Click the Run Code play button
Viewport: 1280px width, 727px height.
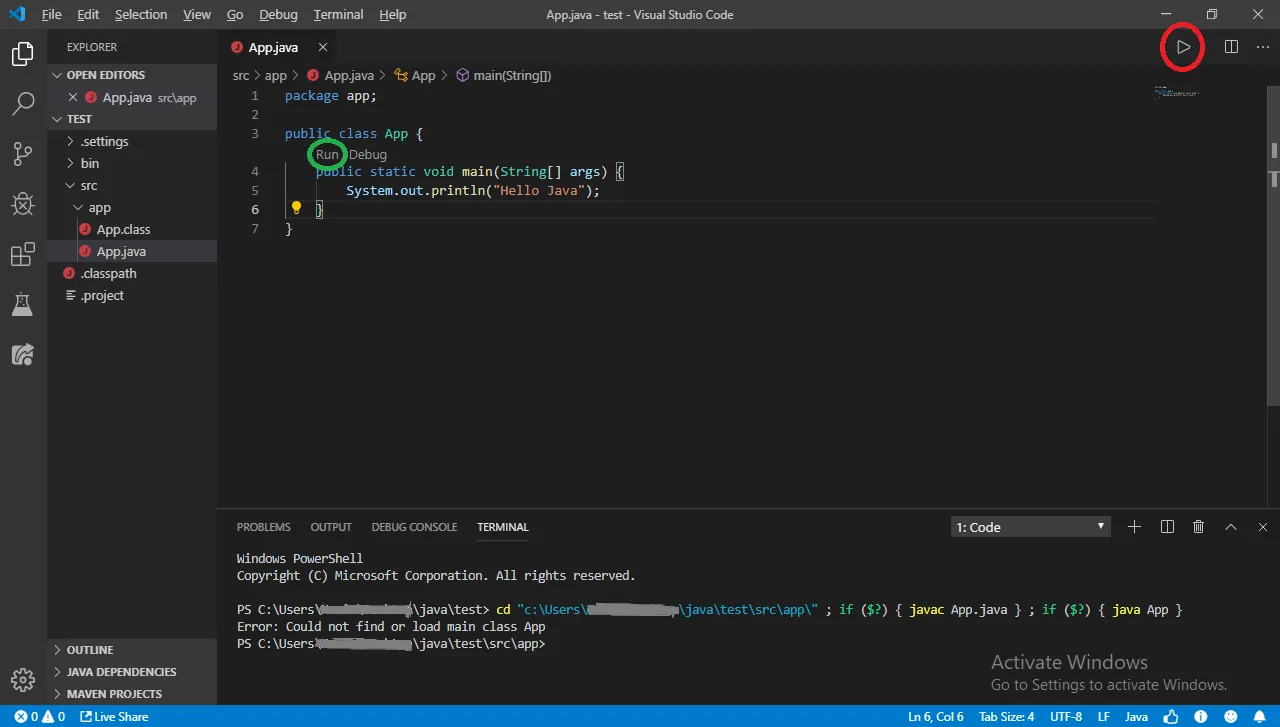(x=1183, y=47)
